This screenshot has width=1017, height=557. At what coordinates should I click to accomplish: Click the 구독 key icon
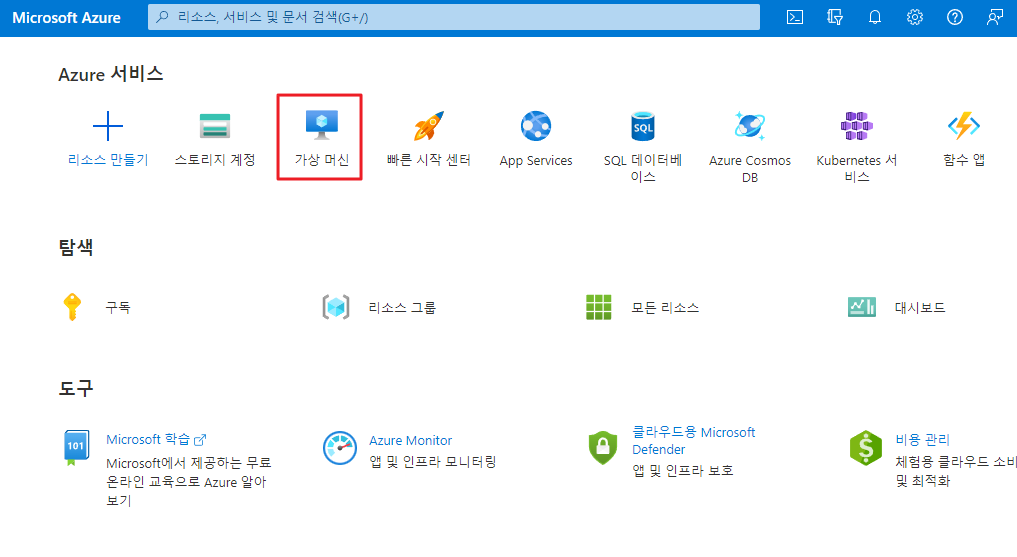pyautogui.click(x=72, y=307)
